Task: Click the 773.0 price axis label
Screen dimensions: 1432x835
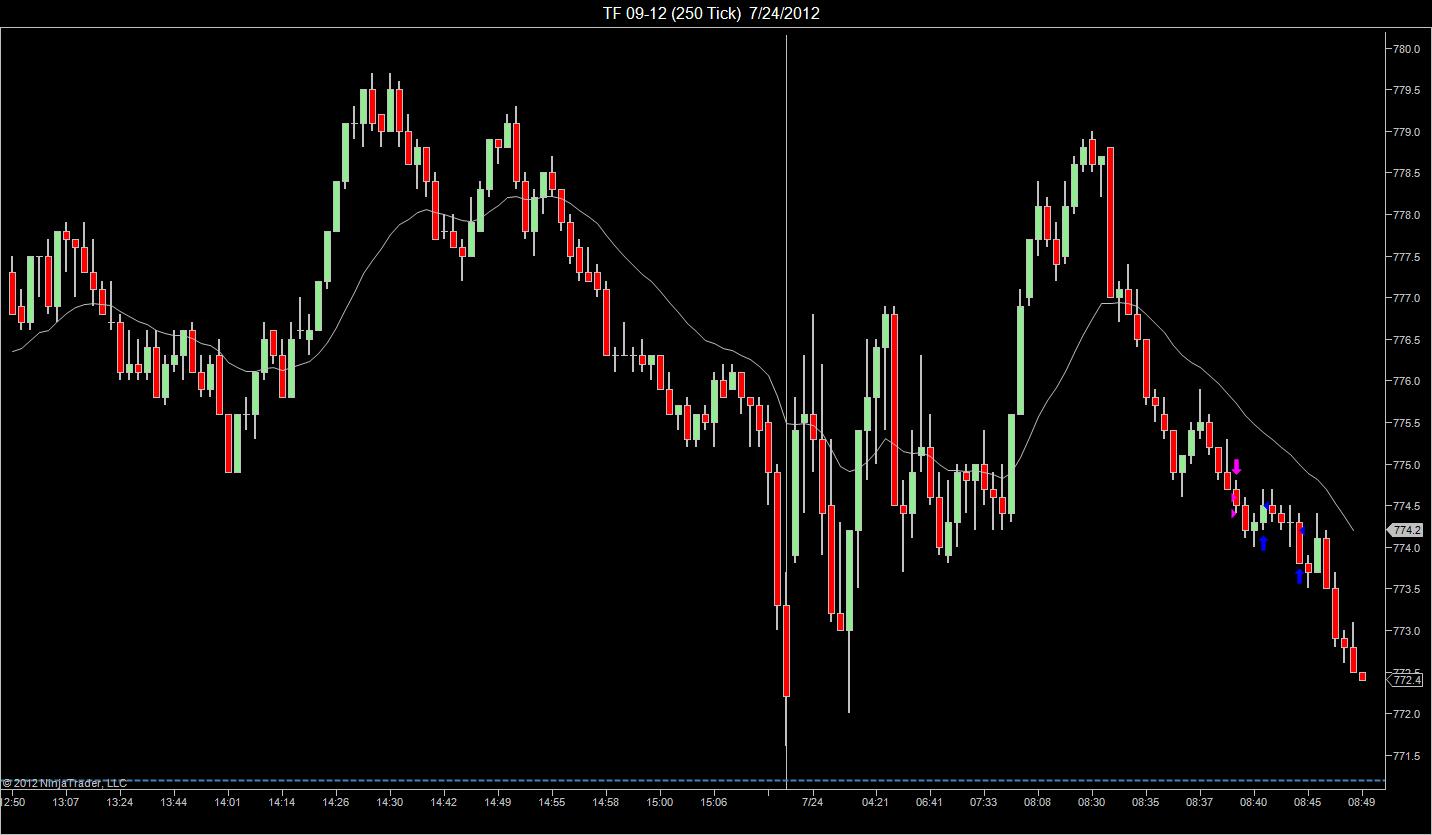Action: click(1407, 631)
